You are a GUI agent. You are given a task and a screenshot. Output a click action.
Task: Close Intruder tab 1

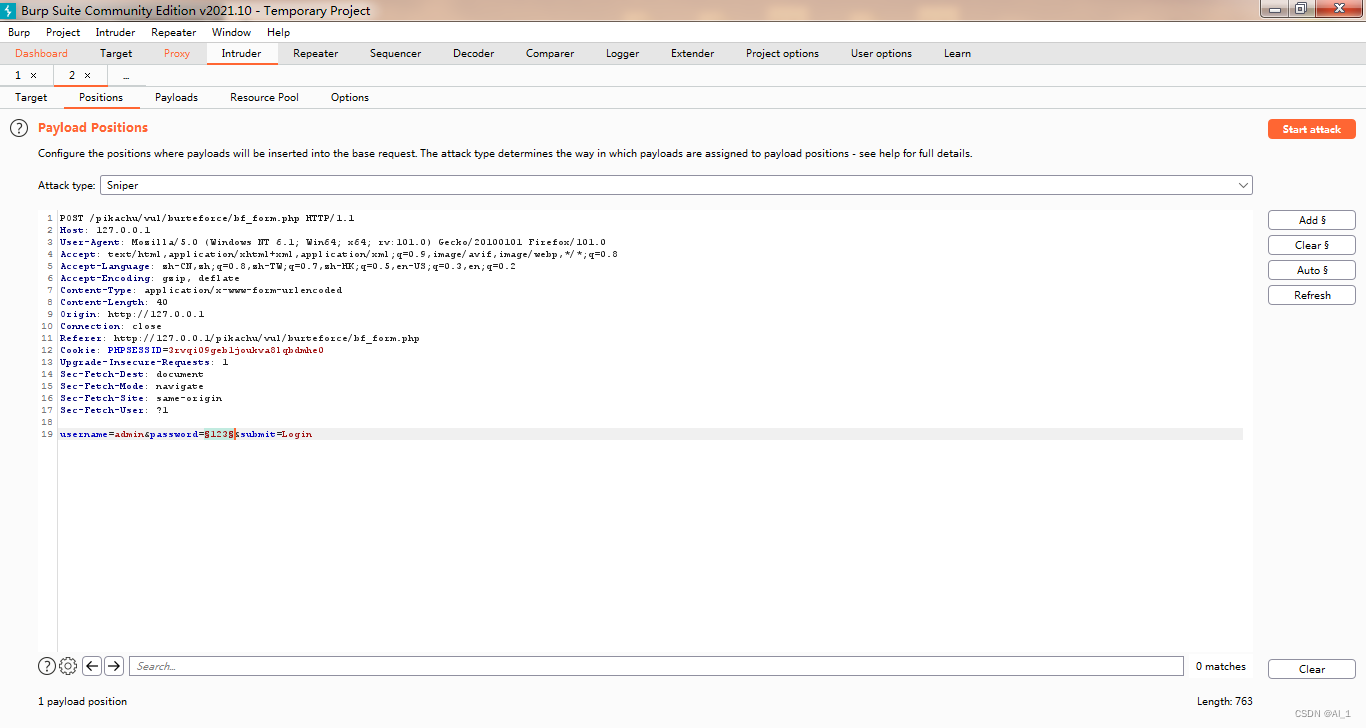point(33,76)
